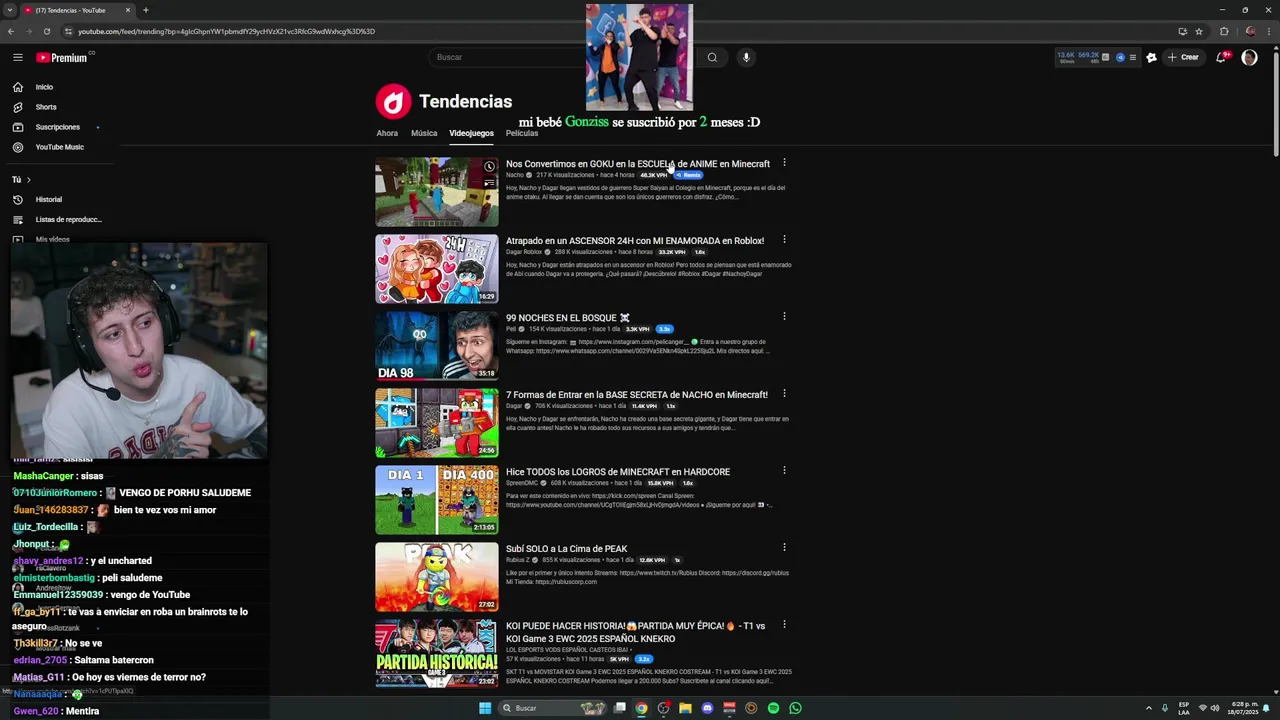The width and height of the screenshot is (1280, 720).
Task: Close the Tendencias - YouTube tab
Action: click(x=128, y=10)
